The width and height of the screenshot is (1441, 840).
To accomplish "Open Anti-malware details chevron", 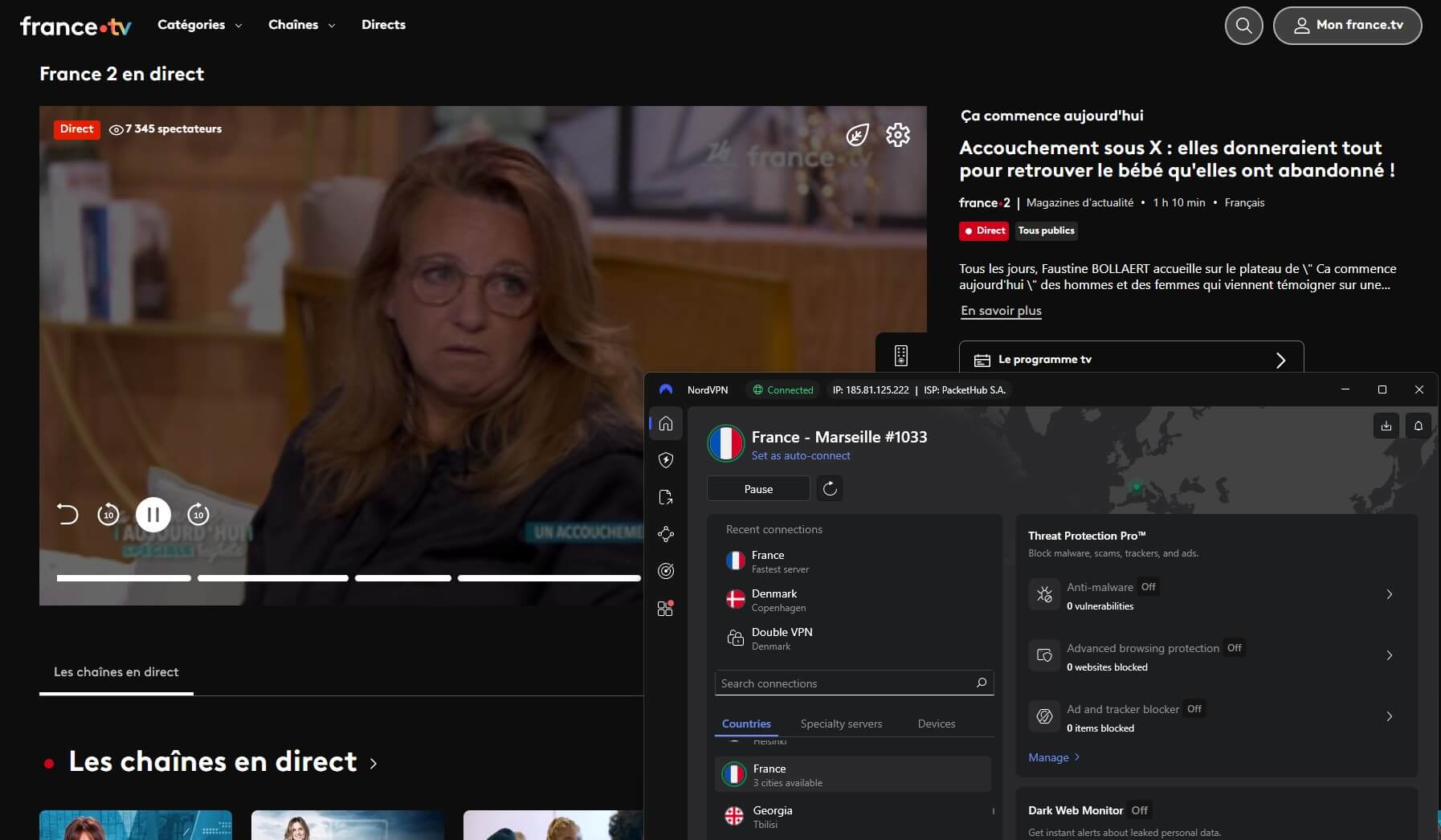I will (x=1390, y=594).
